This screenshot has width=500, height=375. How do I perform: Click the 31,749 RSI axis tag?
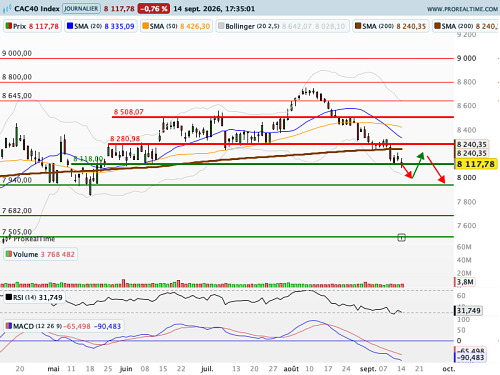[468, 311]
